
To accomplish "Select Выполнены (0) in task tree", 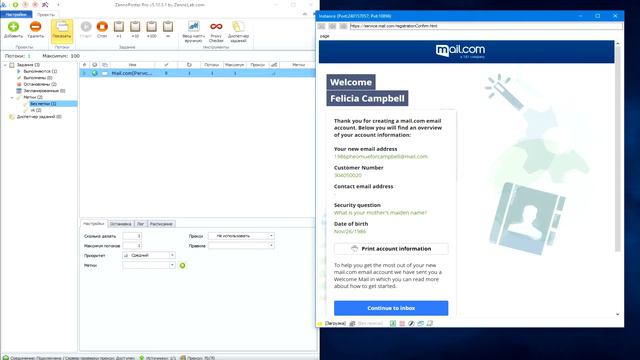I will [x=38, y=78].
